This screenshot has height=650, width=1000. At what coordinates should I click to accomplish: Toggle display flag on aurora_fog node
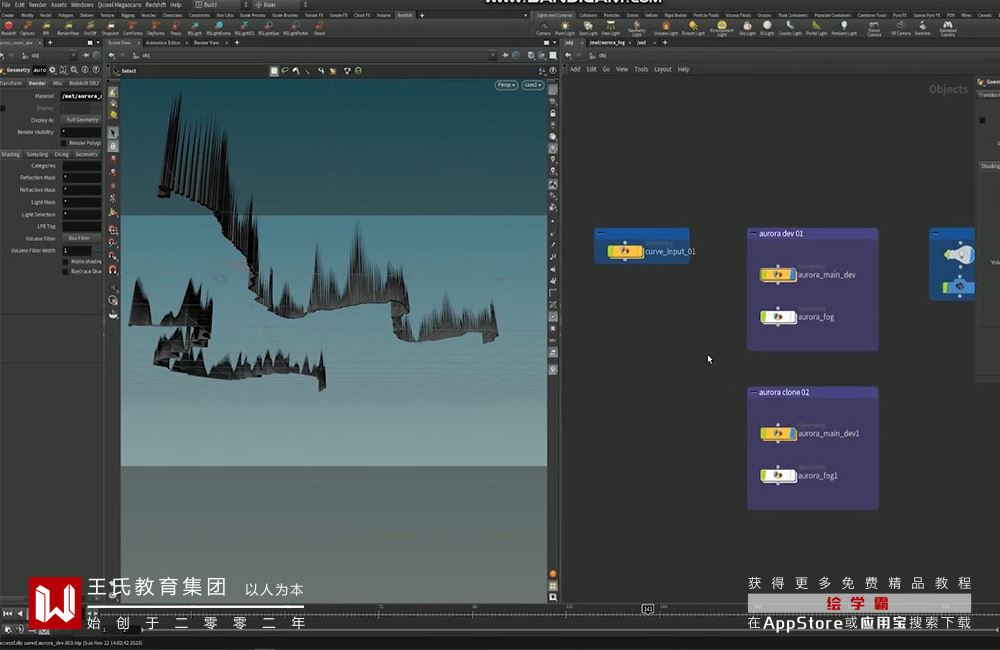[793, 317]
